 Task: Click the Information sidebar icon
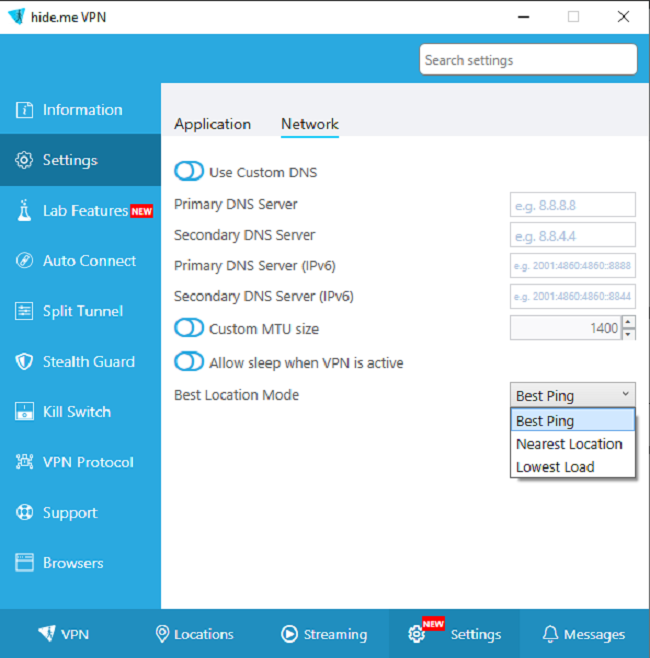coord(24,110)
